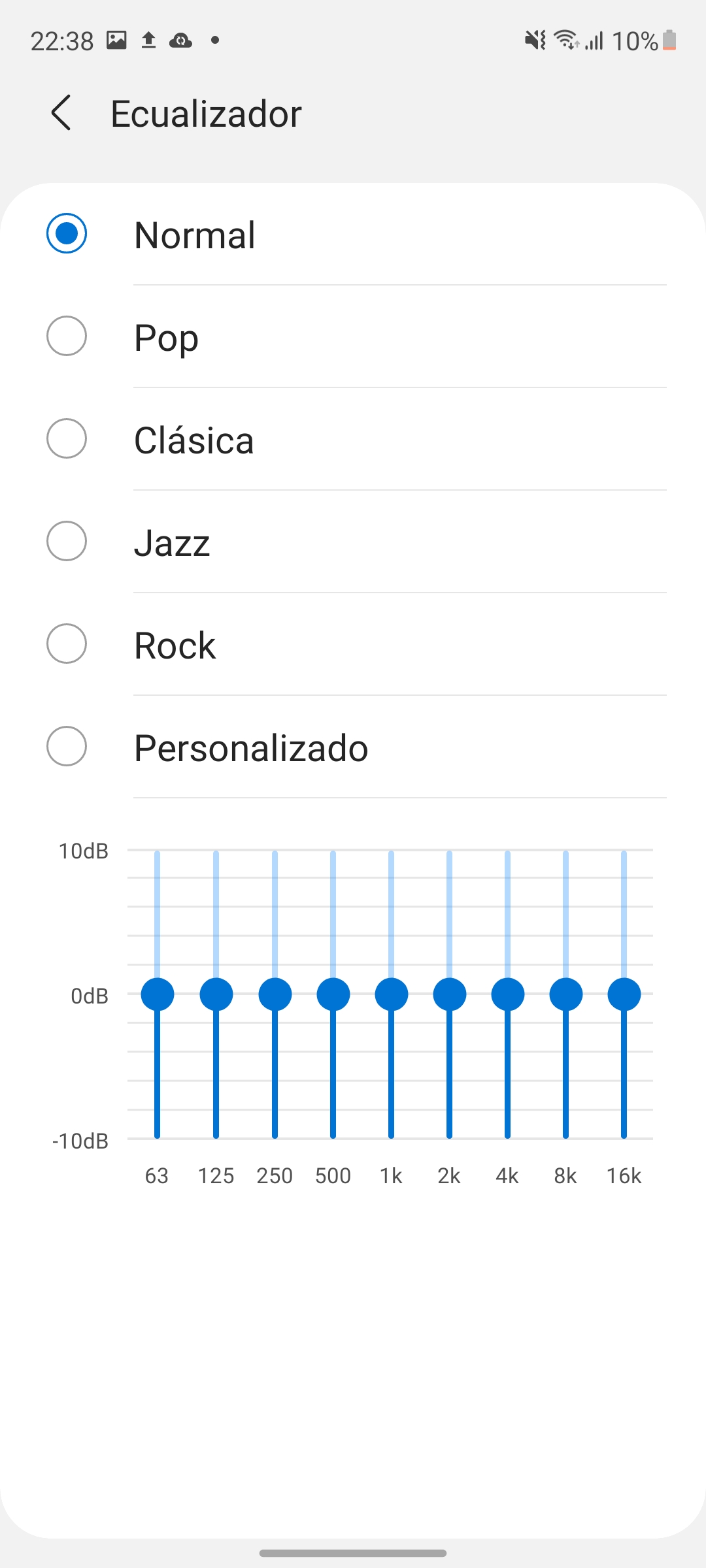
Task: Click the 1k band slider handle
Action: click(x=392, y=994)
